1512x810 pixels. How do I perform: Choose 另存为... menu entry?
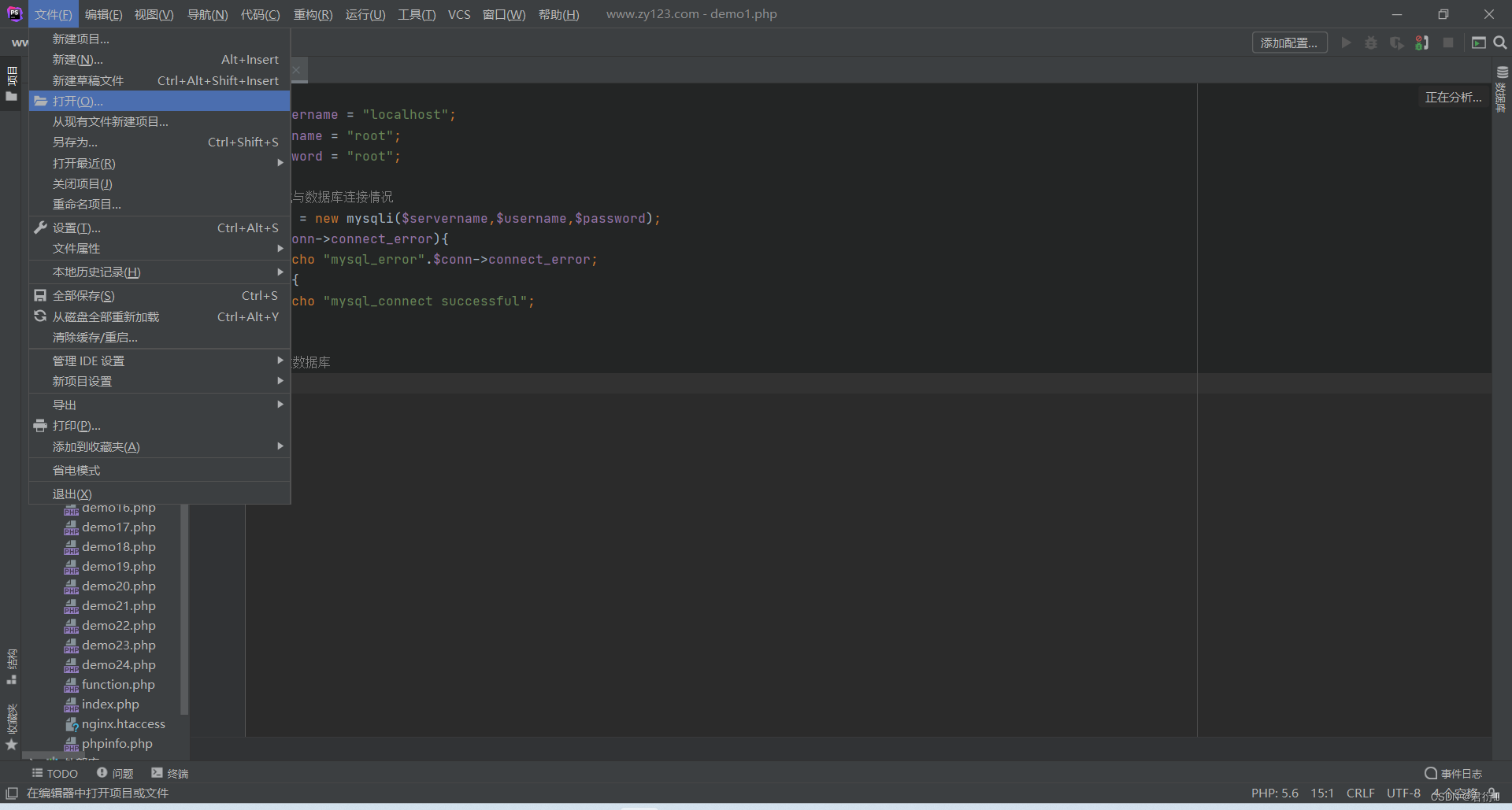tap(160, 142)
